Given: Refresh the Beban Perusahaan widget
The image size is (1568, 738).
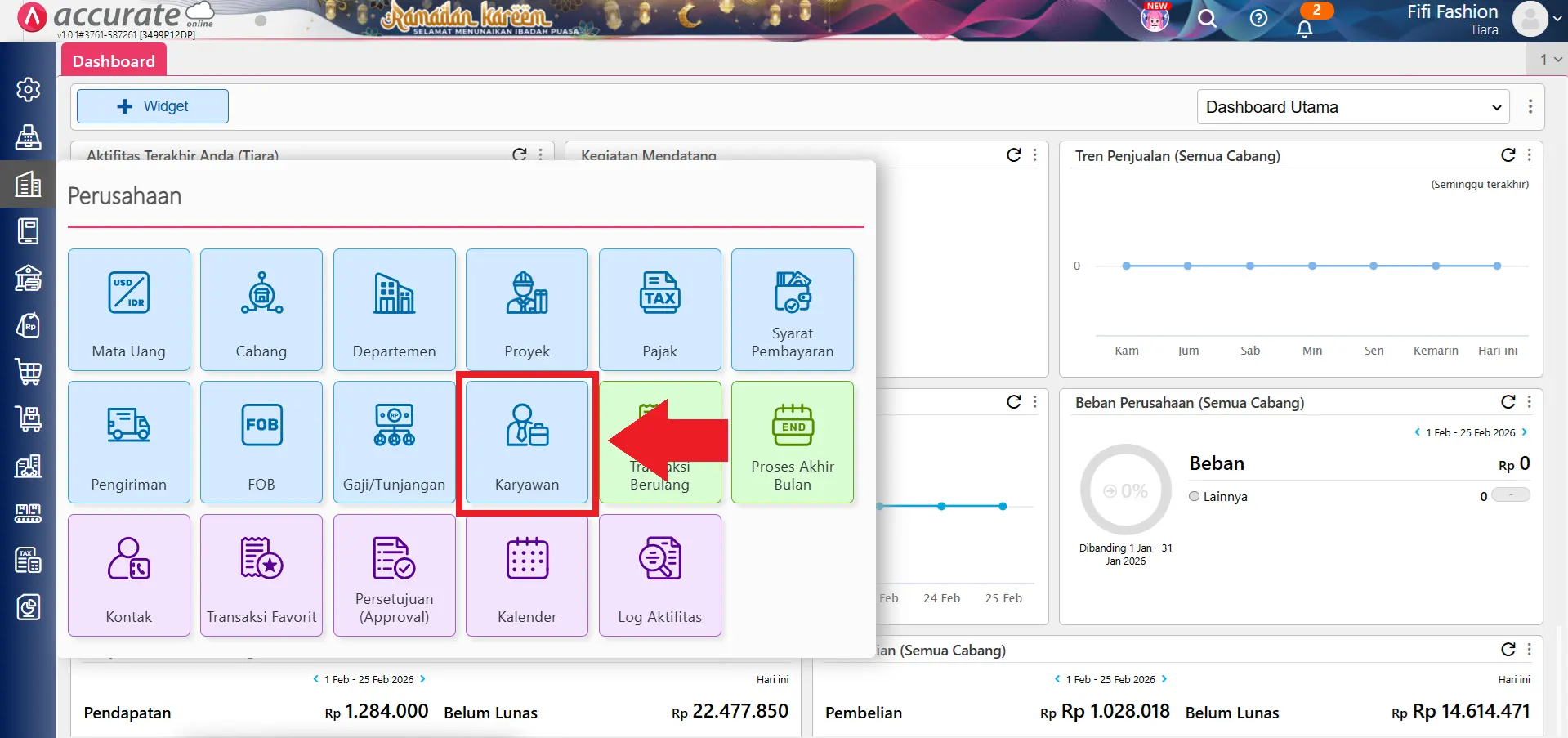Looking at the screenshot, I should click(x=1508, y=402).
